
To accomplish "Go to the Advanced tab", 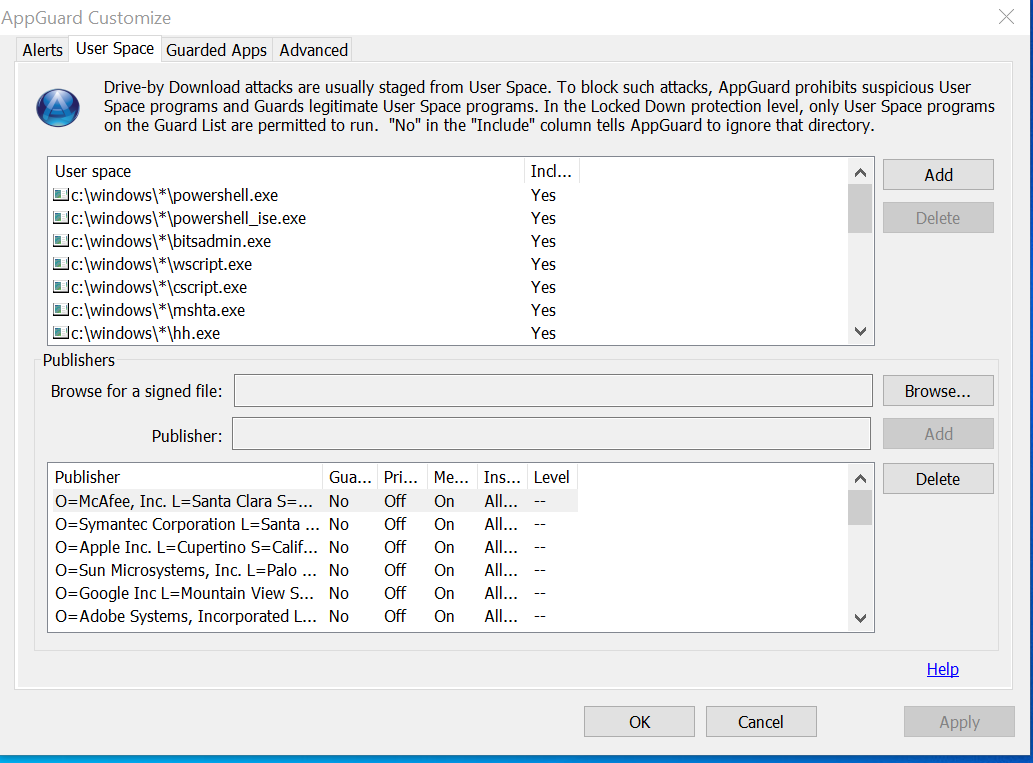I will coord(314,50).
